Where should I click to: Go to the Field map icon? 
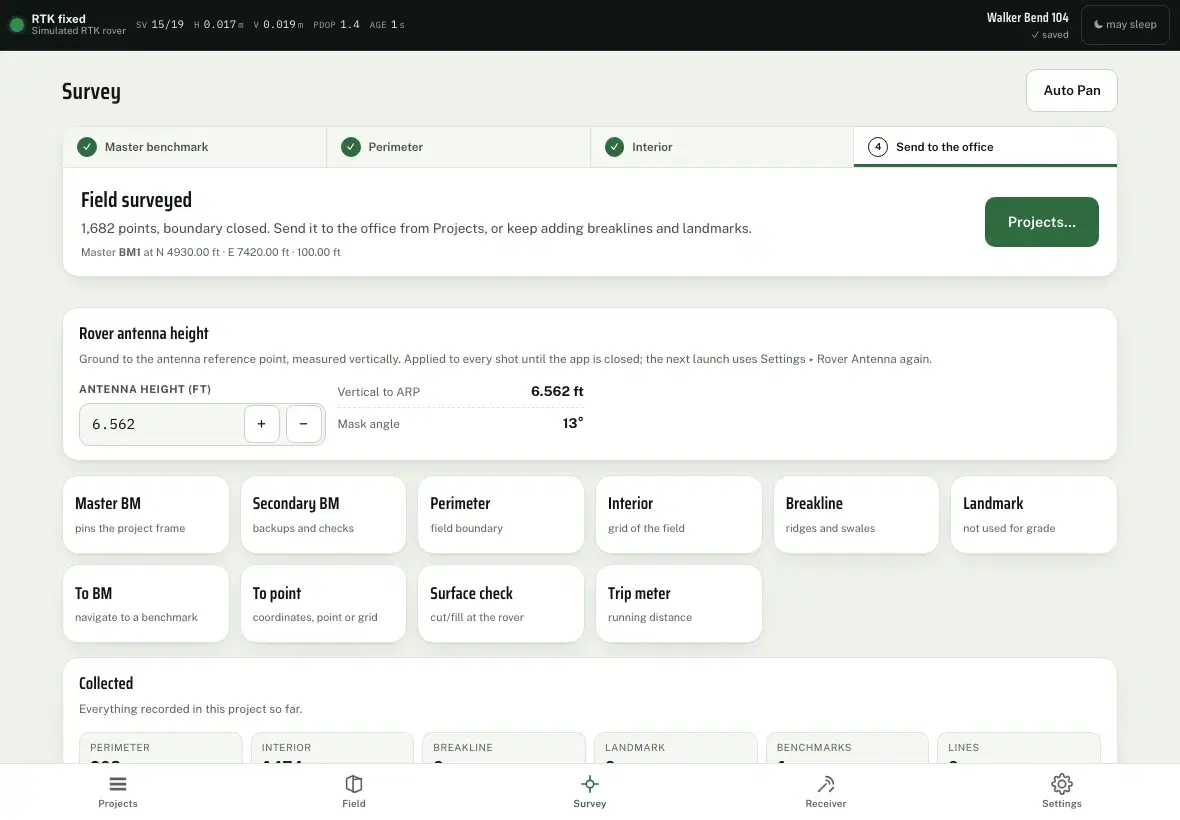[354, 784]
